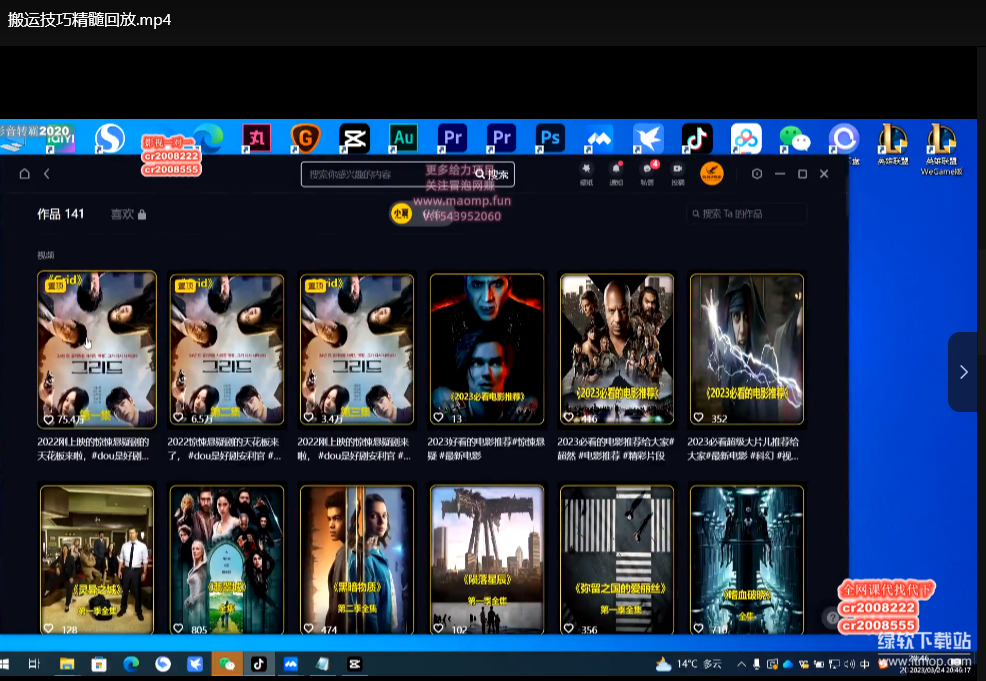Launch CapCut from desktop icons
Image resolution: width=986 pixels, height=681 pixels.
click(x=354, y=137)
